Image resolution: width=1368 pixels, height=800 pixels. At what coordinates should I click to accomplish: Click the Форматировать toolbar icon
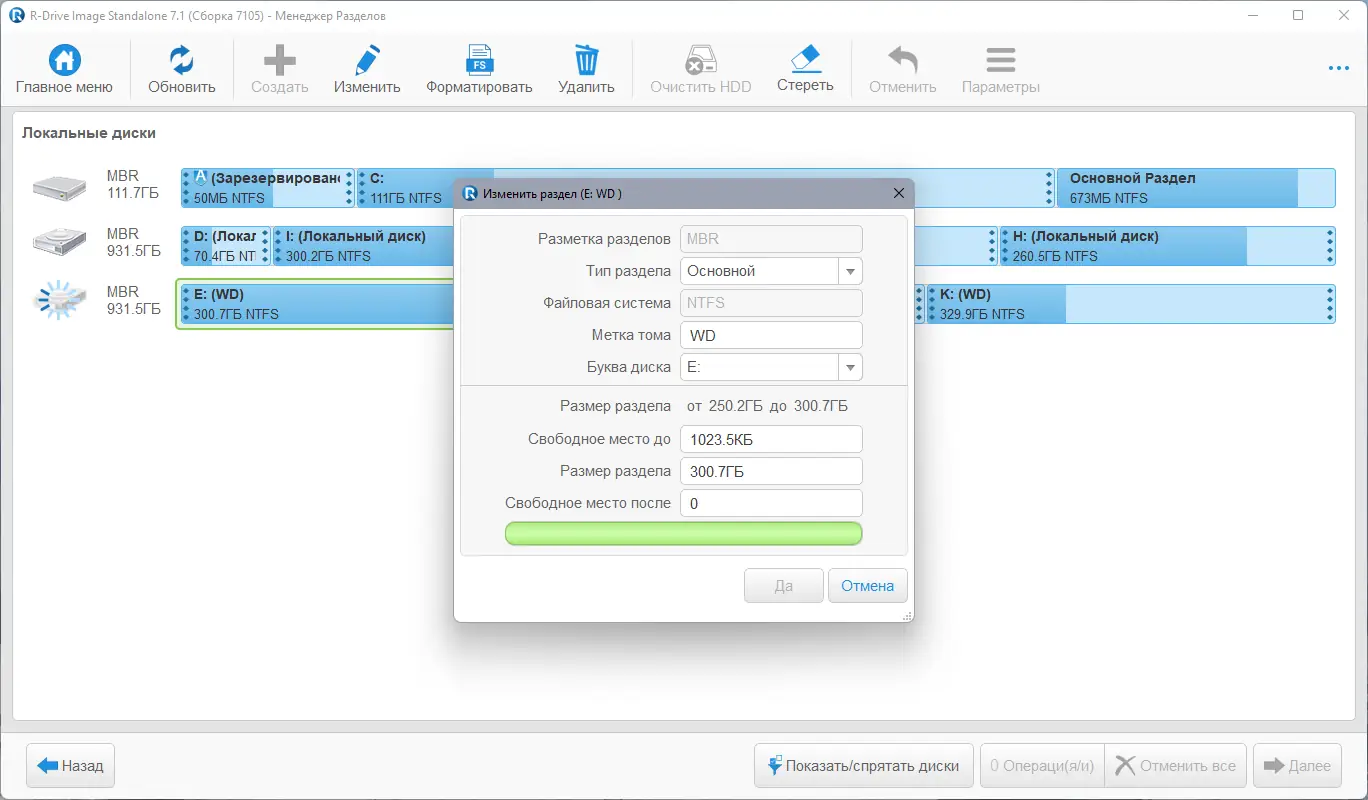[479, 60]
